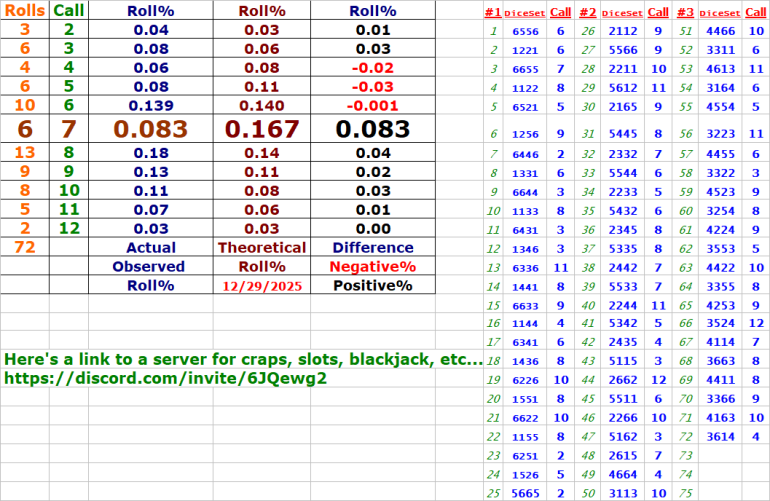
Task: Click the Observed label cell
Action: (x=149, y=267)
